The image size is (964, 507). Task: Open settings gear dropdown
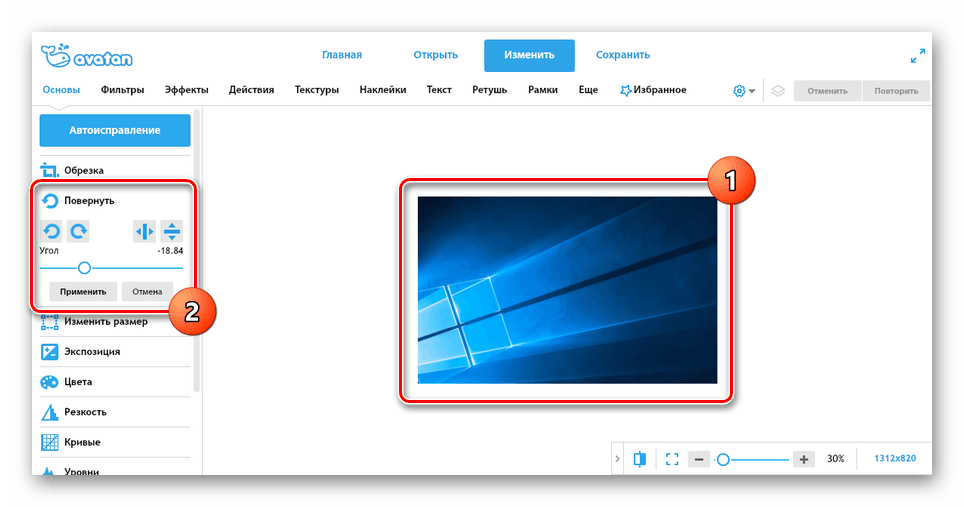(744, 90)
